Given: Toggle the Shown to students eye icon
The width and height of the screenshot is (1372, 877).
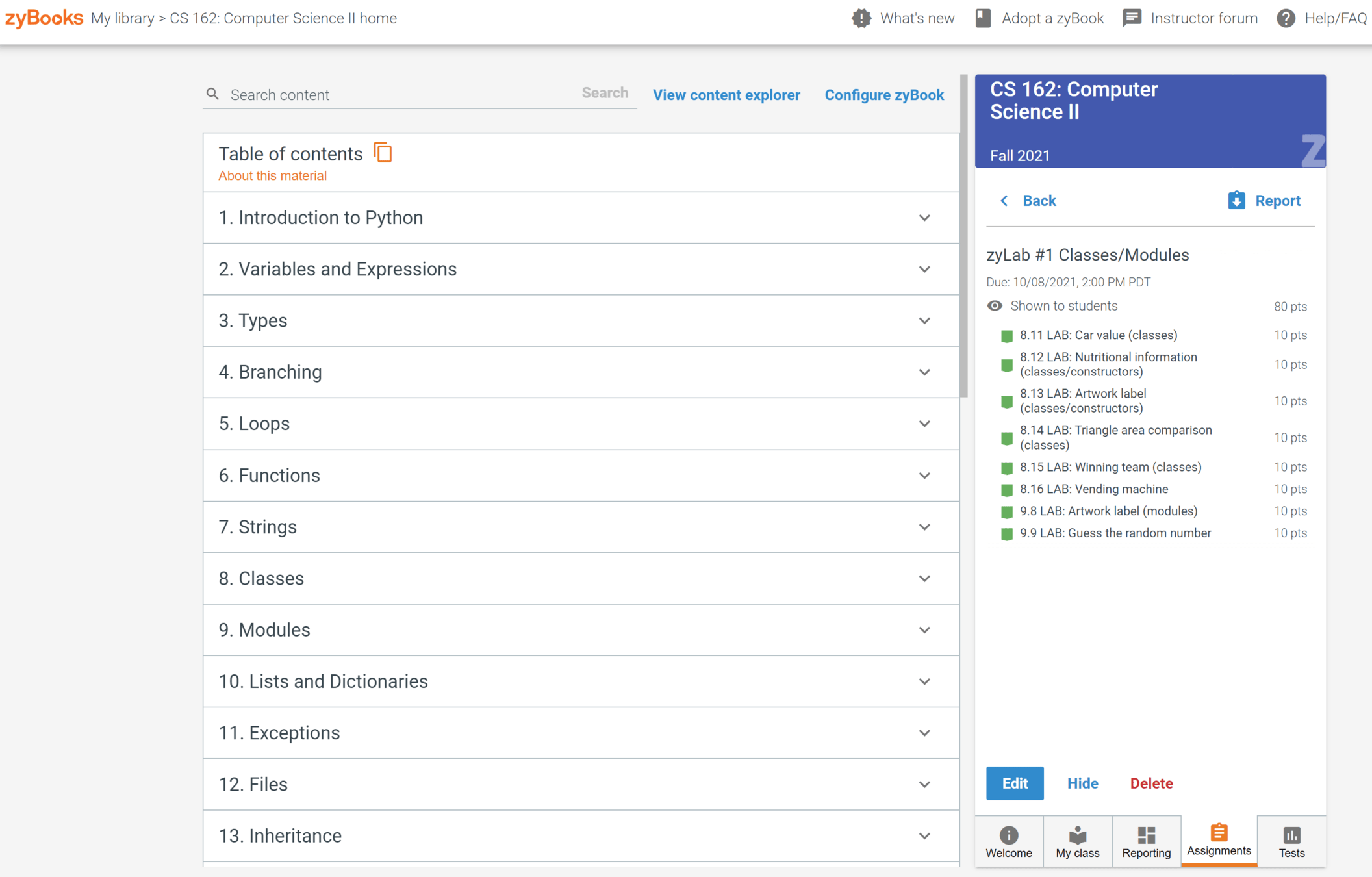Looking at the screenshot, I should pyautogui.click(x=995, y=306).
